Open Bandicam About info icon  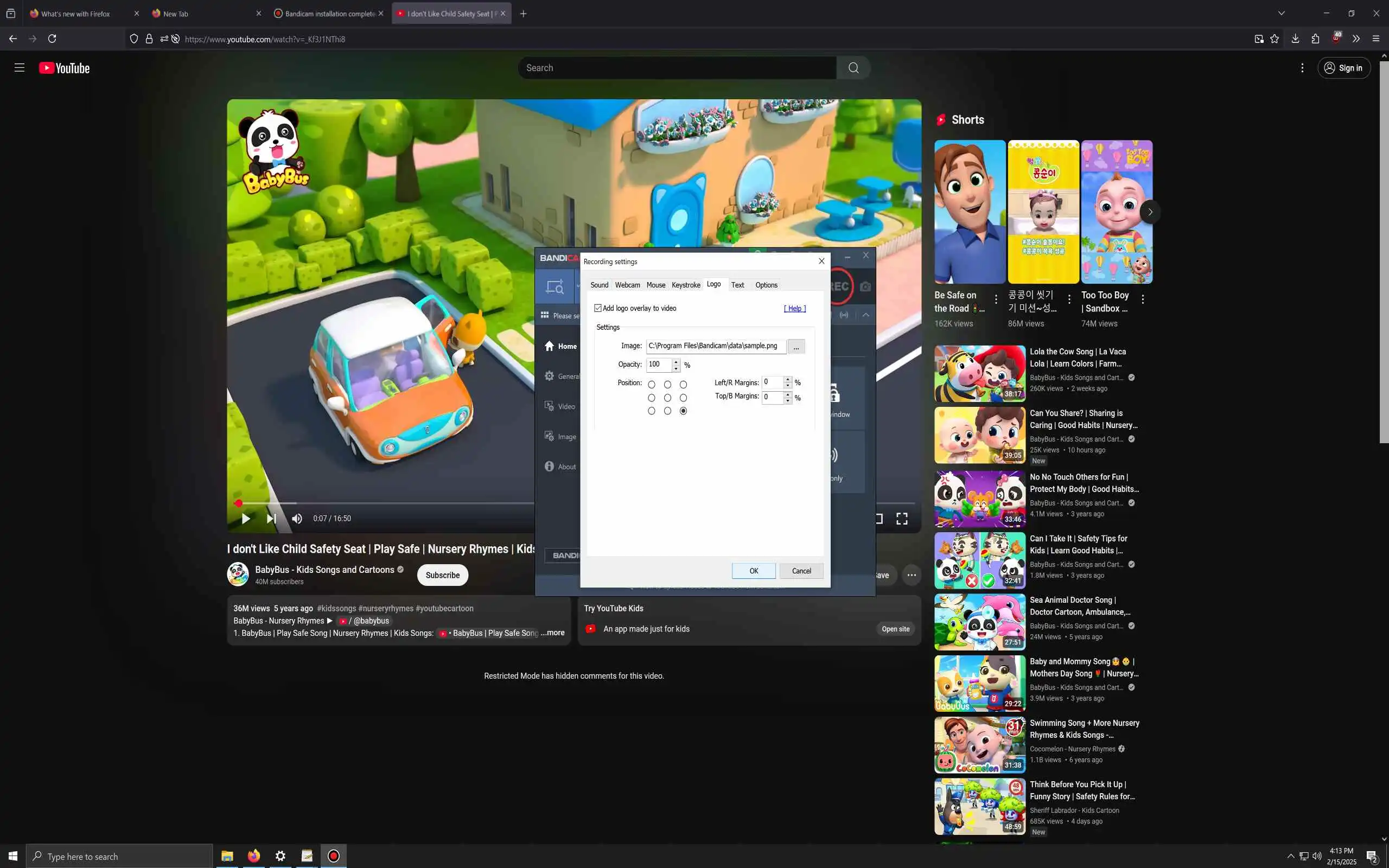(x=549, y=466)
